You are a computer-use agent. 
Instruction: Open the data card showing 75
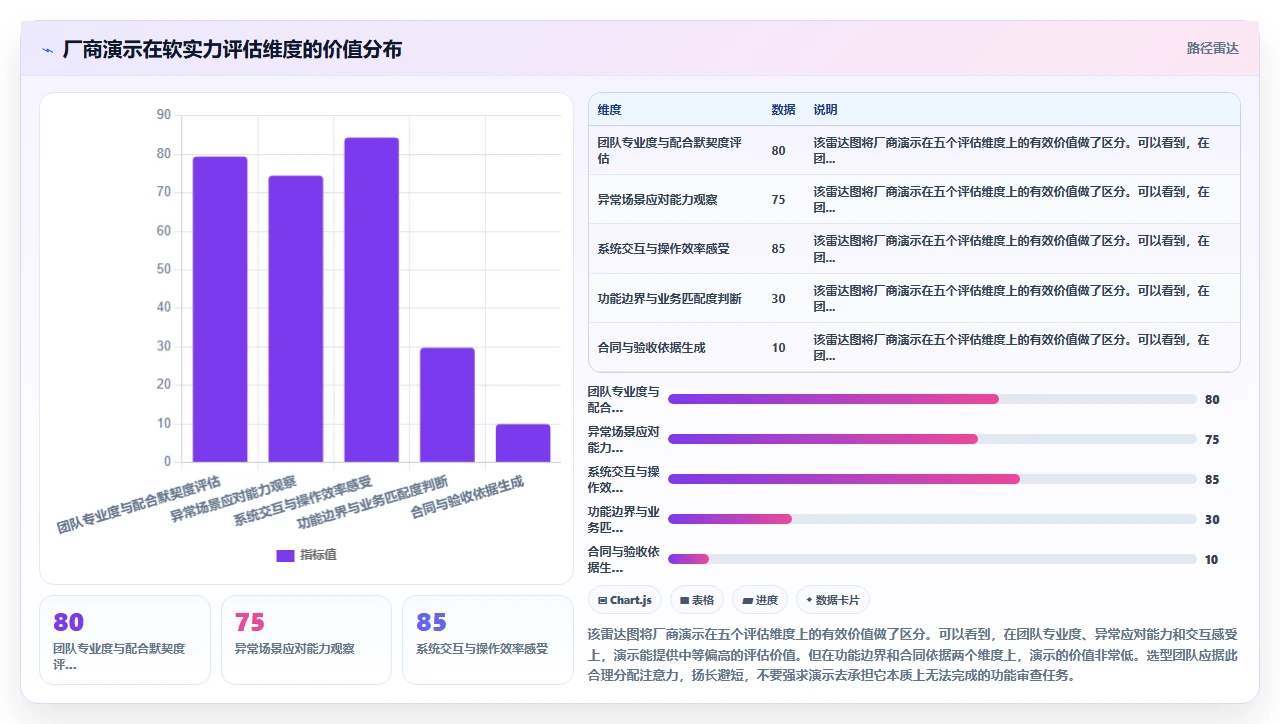click(x=306, y=640)
